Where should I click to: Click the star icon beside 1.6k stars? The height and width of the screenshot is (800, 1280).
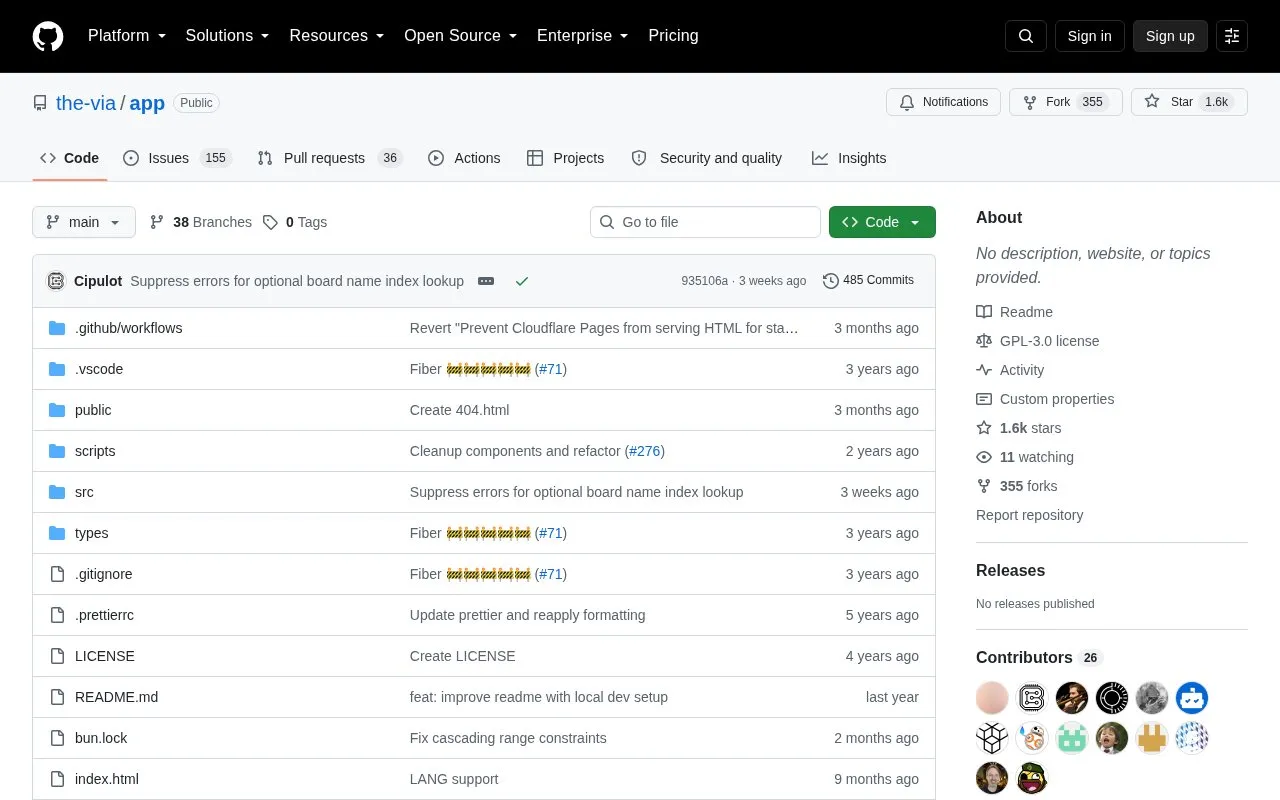(984, 428)
